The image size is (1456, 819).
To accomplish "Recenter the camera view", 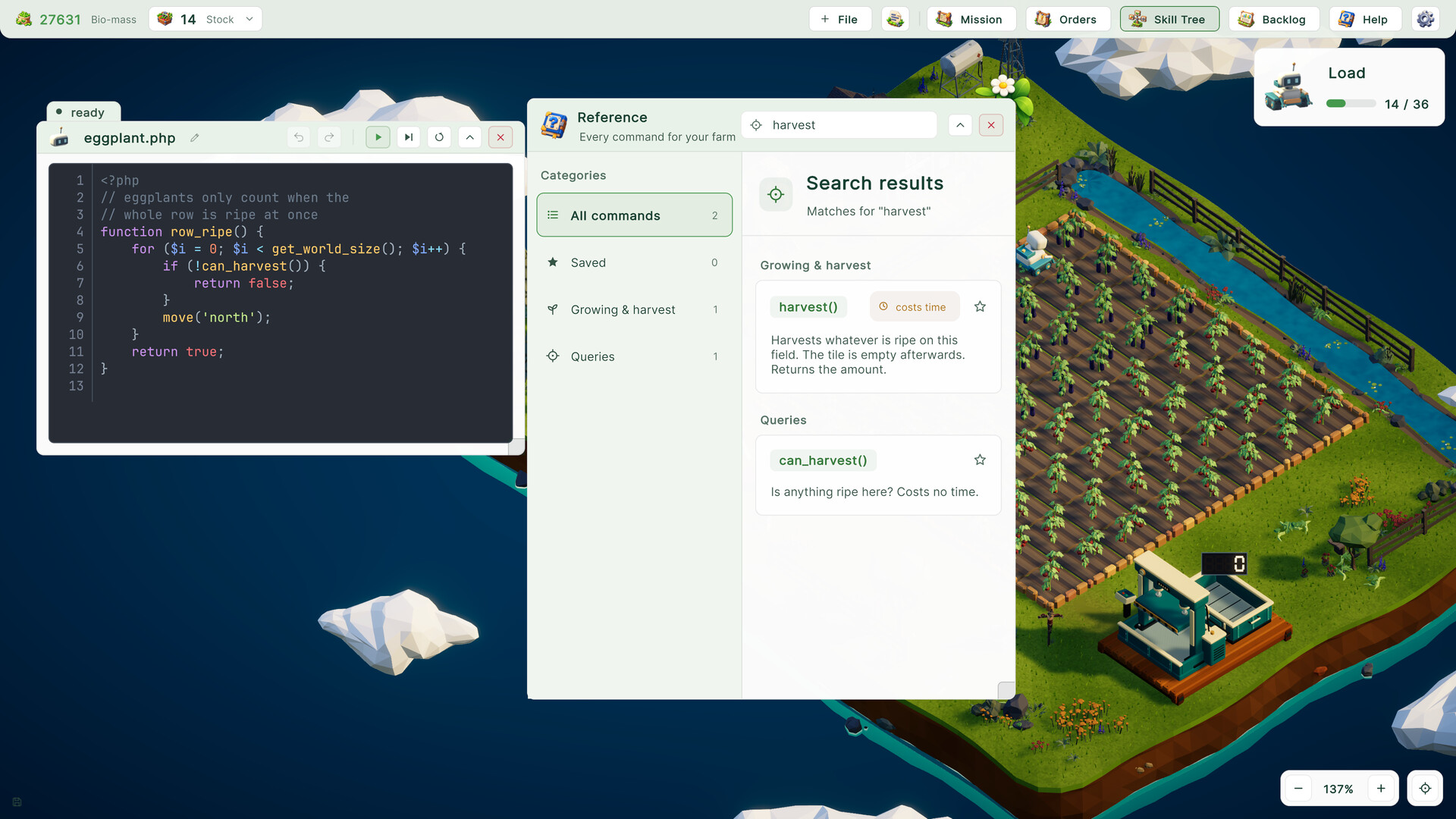I will click(1425, 789).
